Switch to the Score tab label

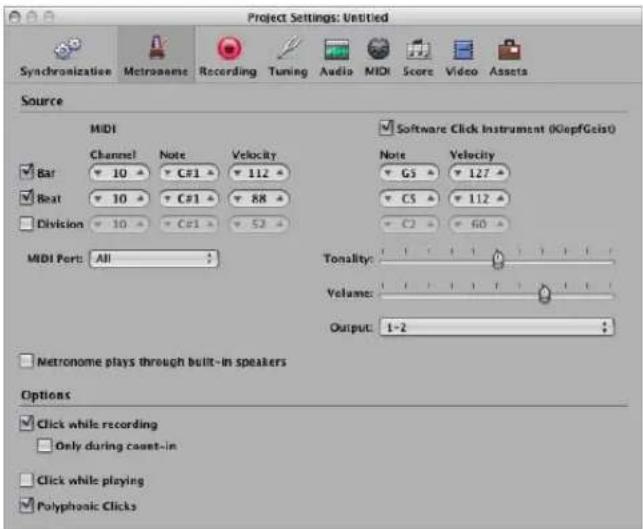pyautogui.click(x=418, y=71)
